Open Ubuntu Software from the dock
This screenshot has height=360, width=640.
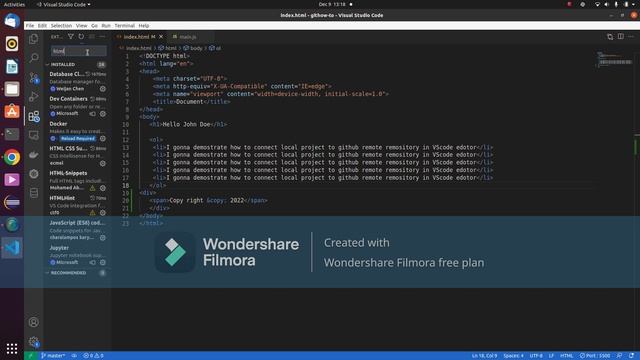coord(12,111)
